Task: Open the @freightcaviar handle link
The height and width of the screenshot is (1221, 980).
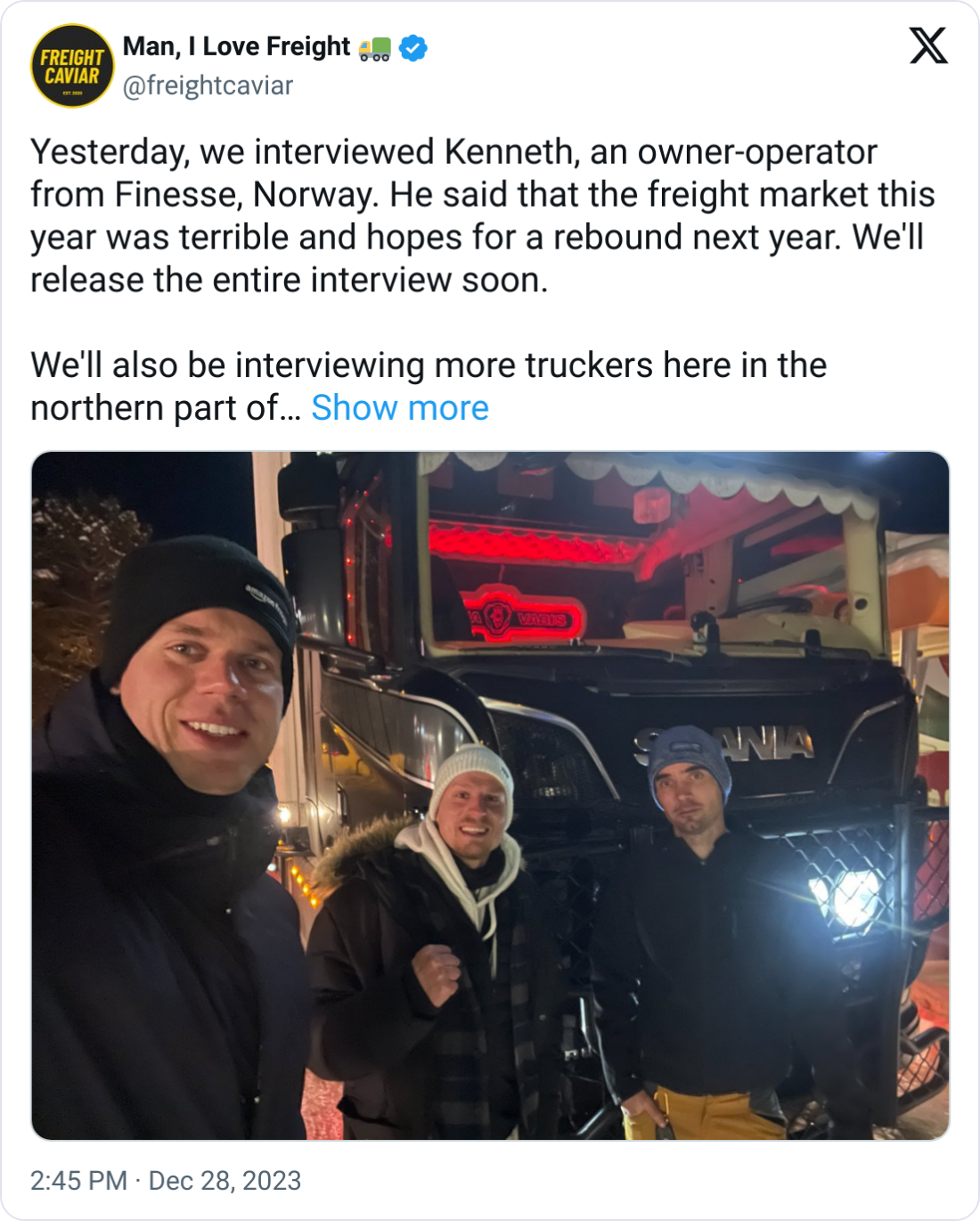Action: click(x=208, y=86)
